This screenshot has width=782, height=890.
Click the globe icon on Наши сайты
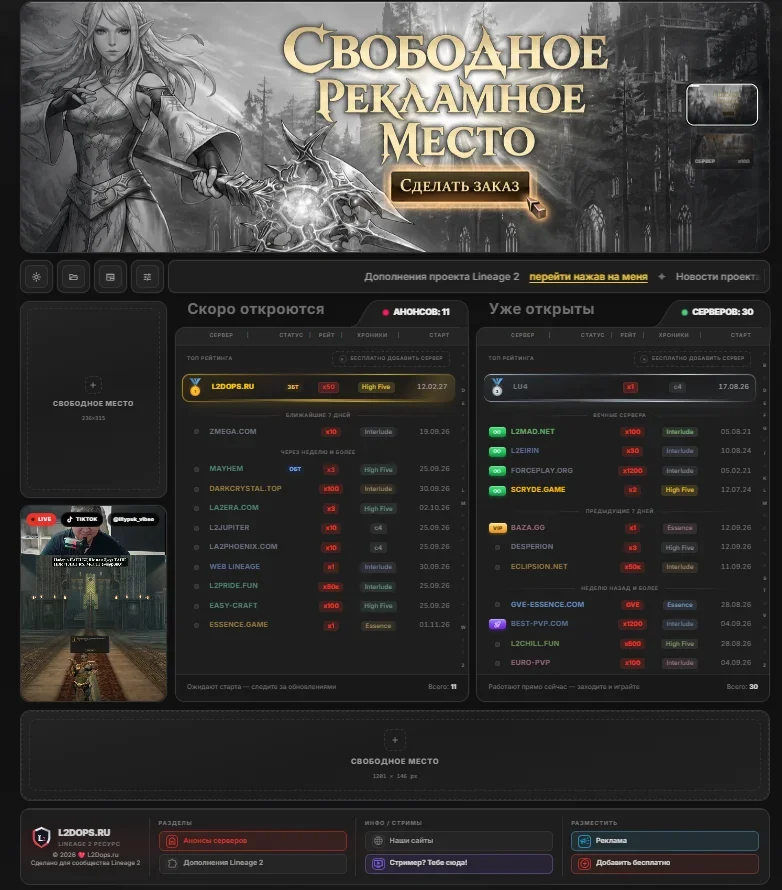point(378,841)
